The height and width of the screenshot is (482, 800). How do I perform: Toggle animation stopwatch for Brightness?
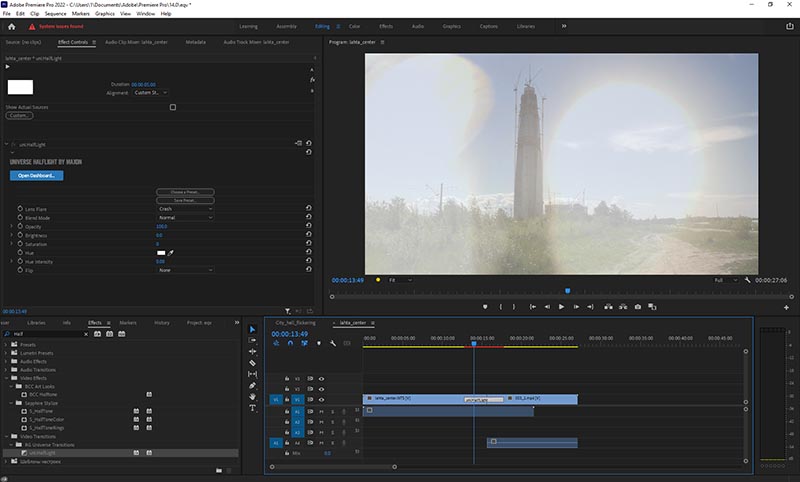[20, 235]
